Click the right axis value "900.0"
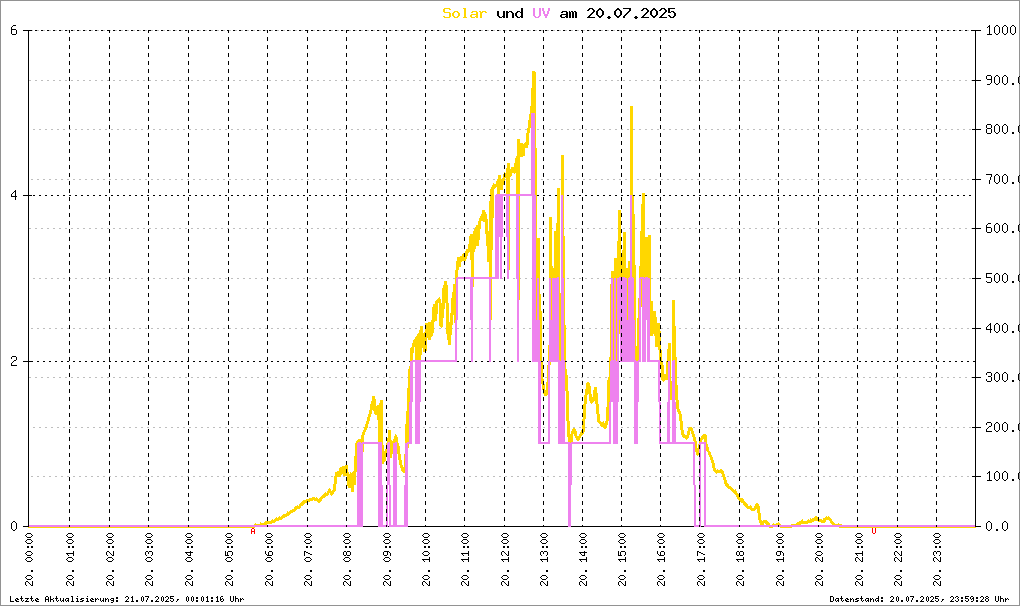This screenshot has width=1020, height=606. click(1002, 80)
